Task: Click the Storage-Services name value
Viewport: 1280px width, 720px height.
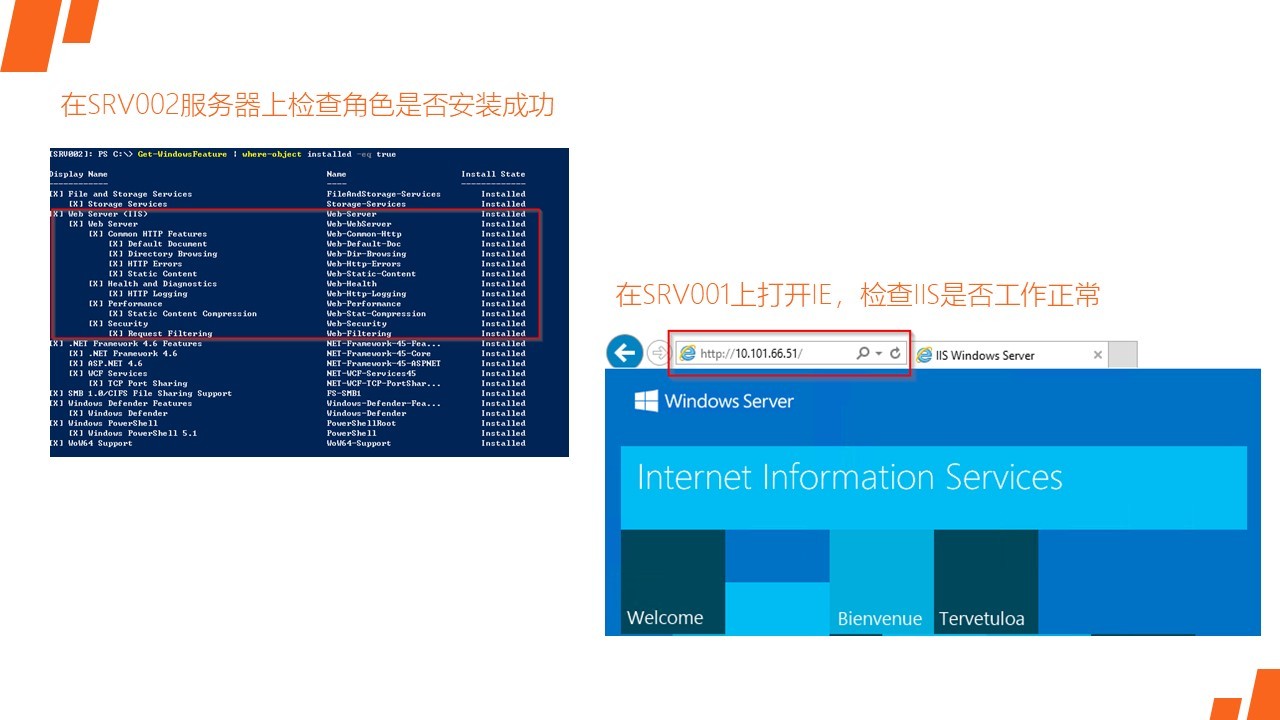Action: [x=366, y=204]
